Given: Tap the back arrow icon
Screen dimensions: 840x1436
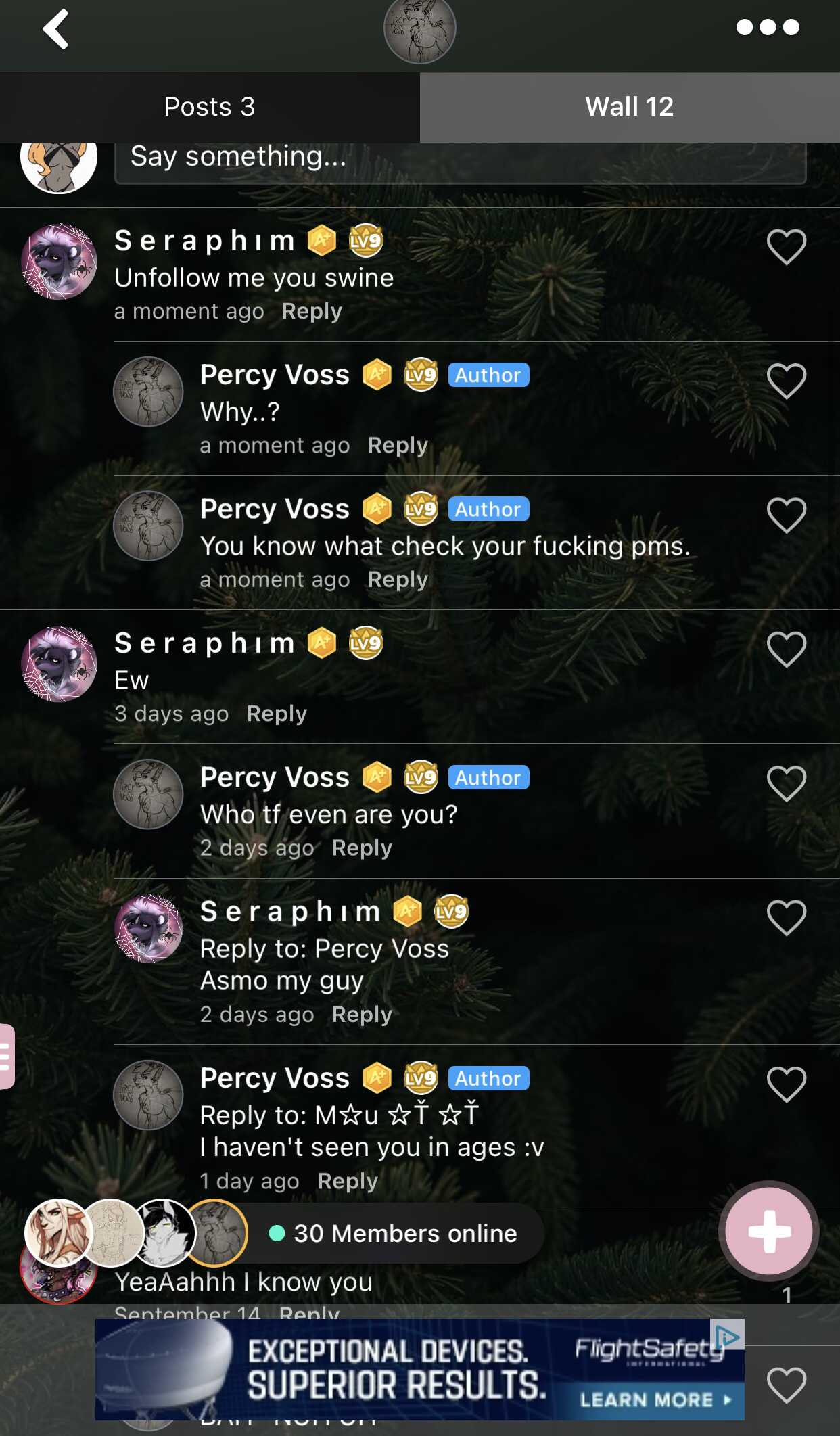Looking at the screenshot, I should click(x=56, y=29).
